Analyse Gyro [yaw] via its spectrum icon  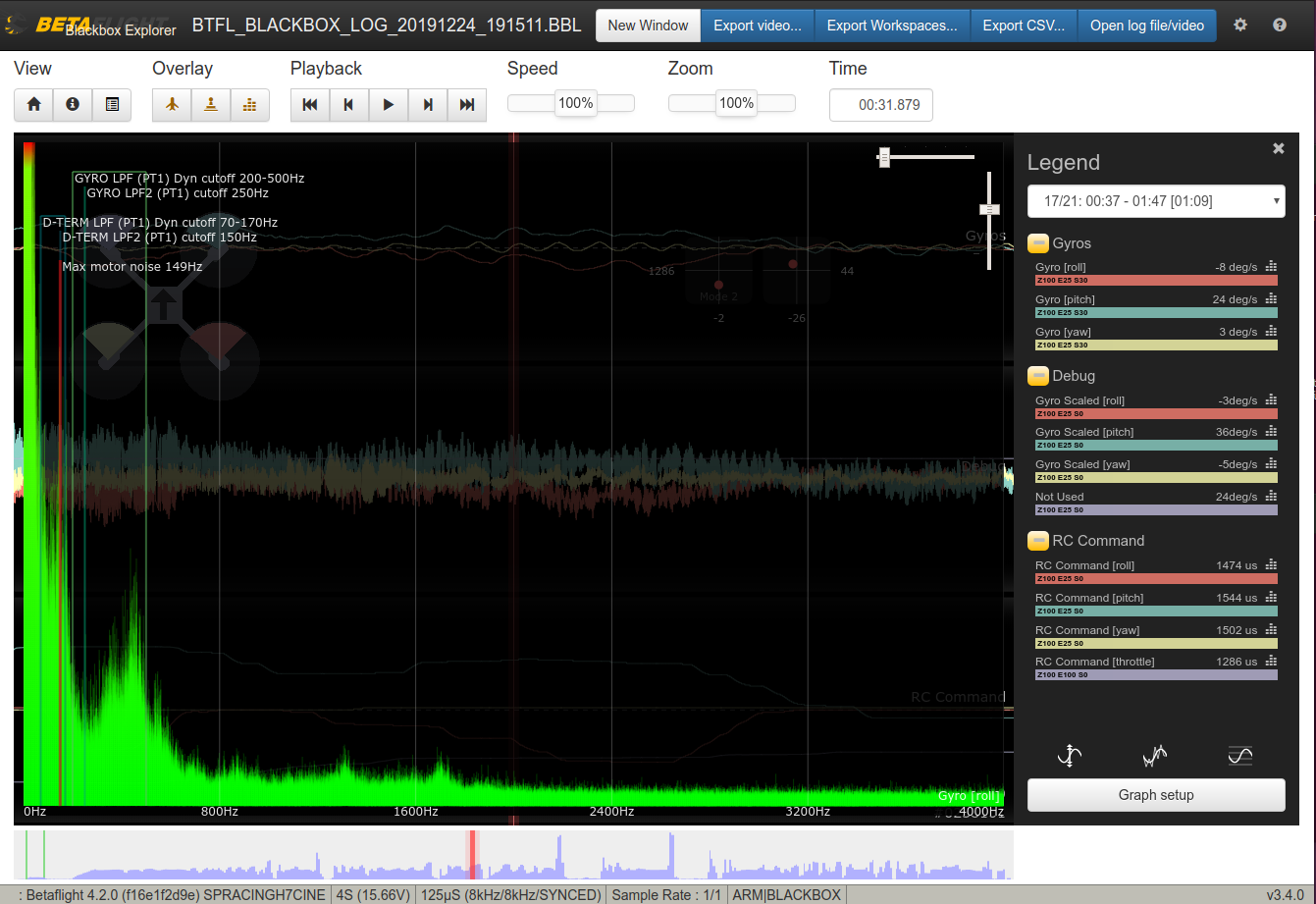click(x=1272, y=331)
